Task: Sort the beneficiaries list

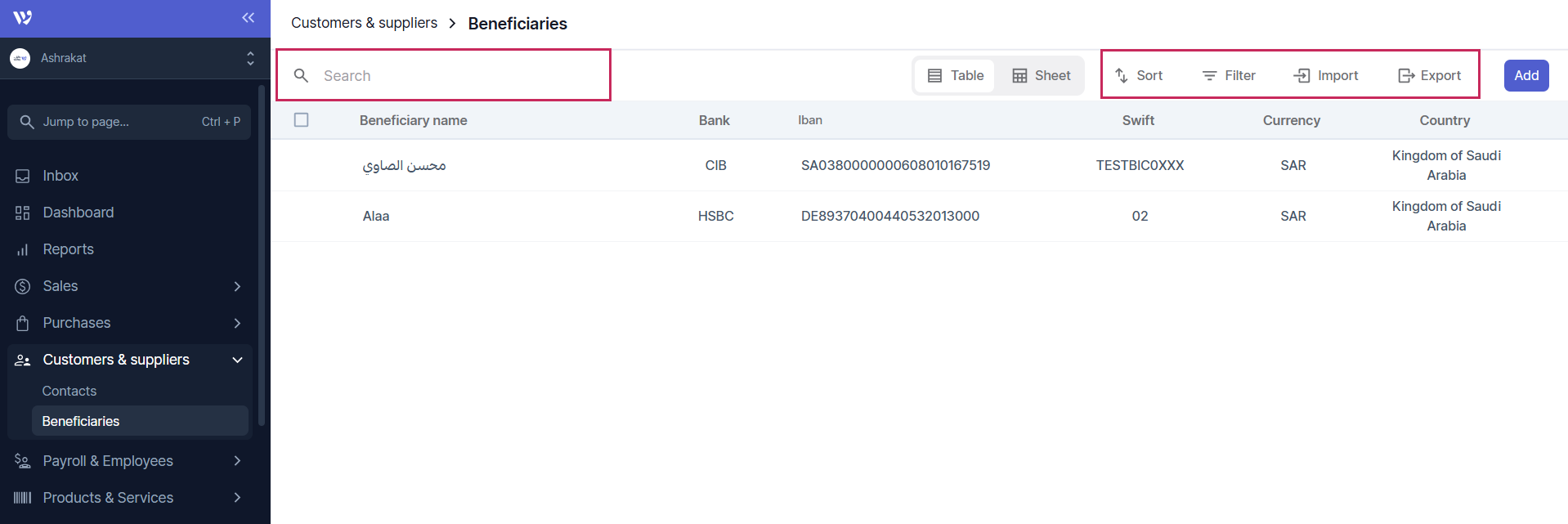Action: pos(1139,75)
